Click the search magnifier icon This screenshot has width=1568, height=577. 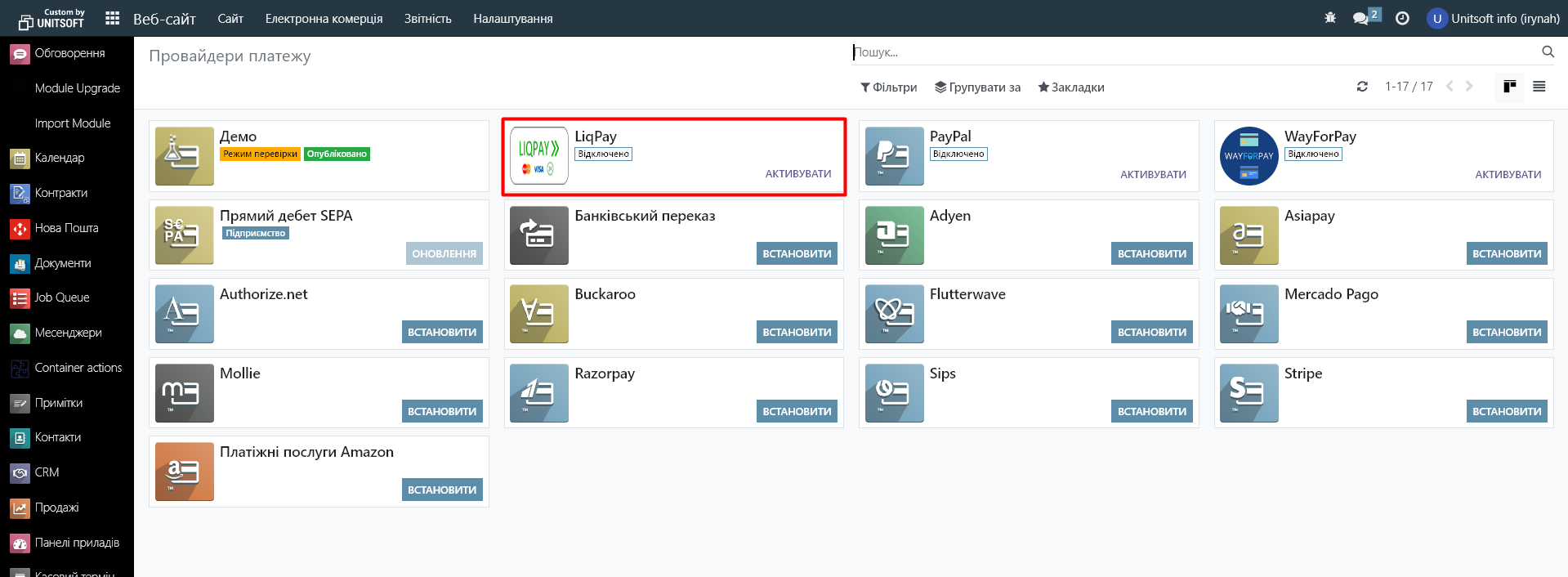tap(1548, 51)
